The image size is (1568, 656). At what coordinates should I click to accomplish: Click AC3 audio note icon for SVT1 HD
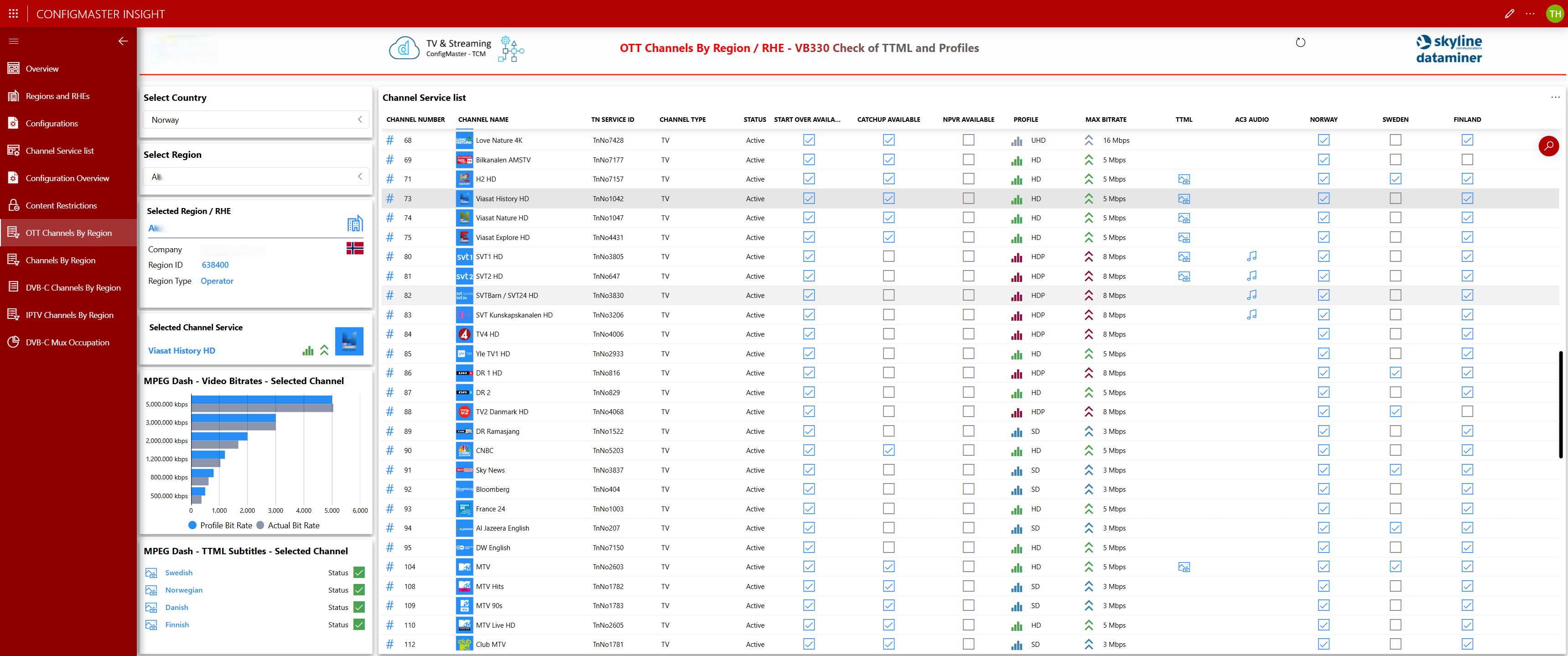1251,256
